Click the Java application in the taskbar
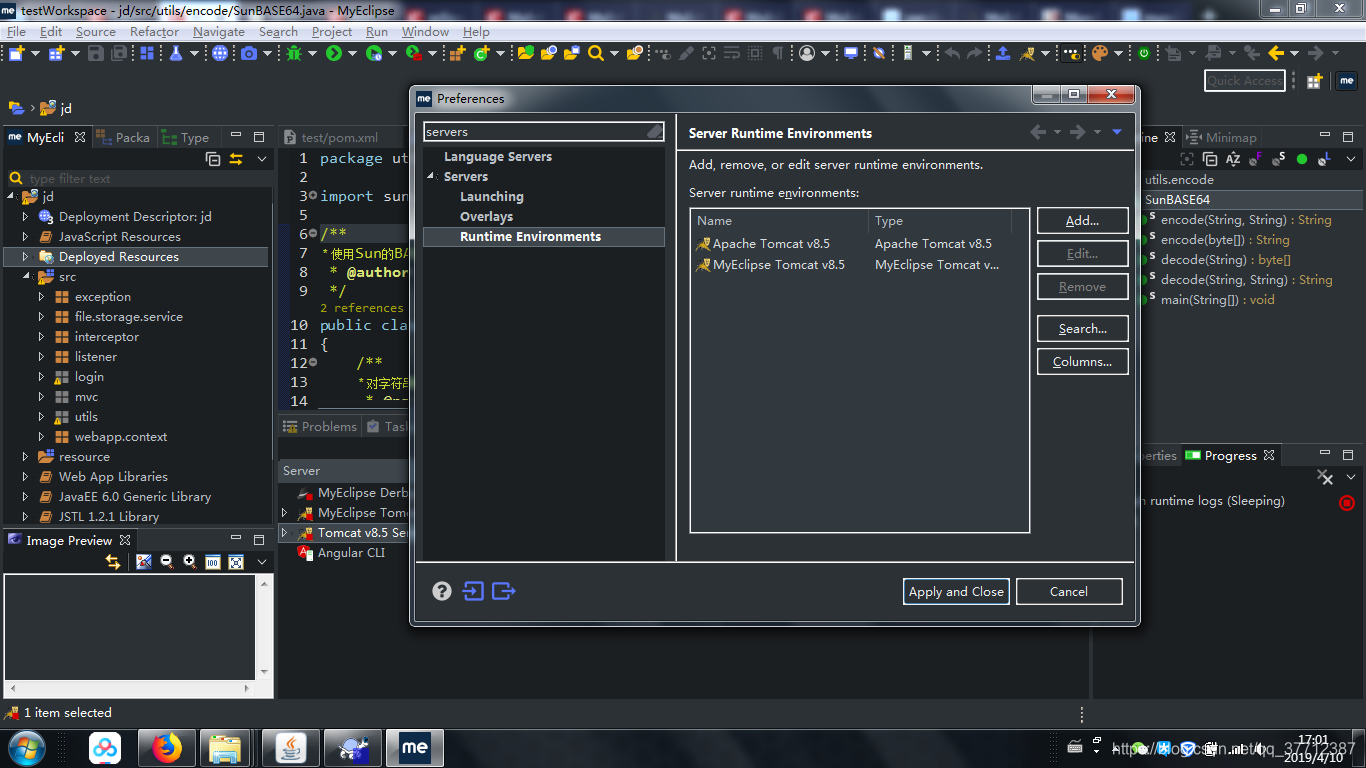The height and width of the screenshot is (768, 1366). 291,747
